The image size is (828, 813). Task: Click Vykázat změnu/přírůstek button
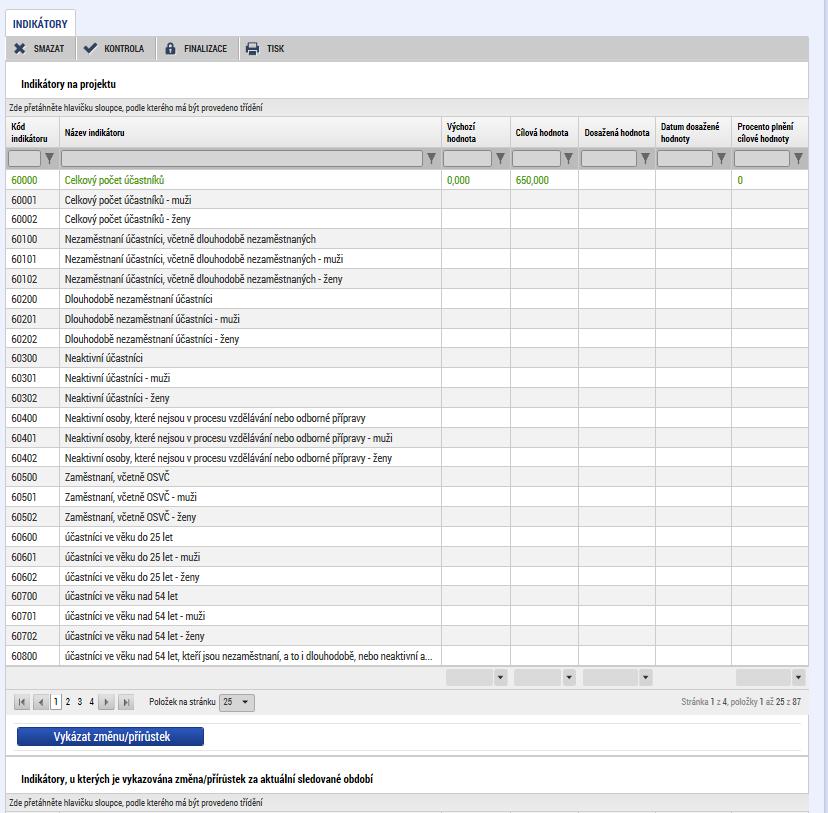110,736
